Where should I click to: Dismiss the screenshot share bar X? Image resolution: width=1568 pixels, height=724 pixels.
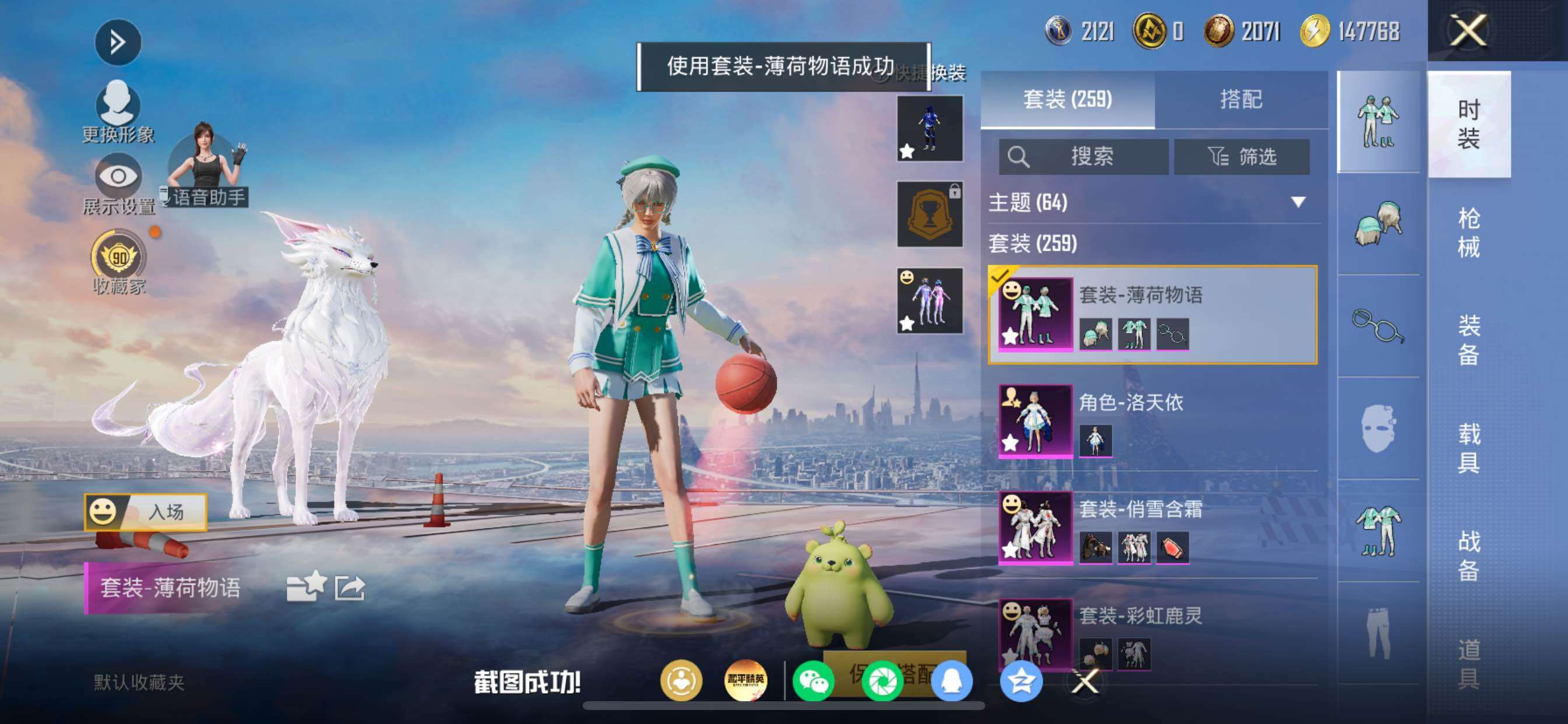[1086, 681]
